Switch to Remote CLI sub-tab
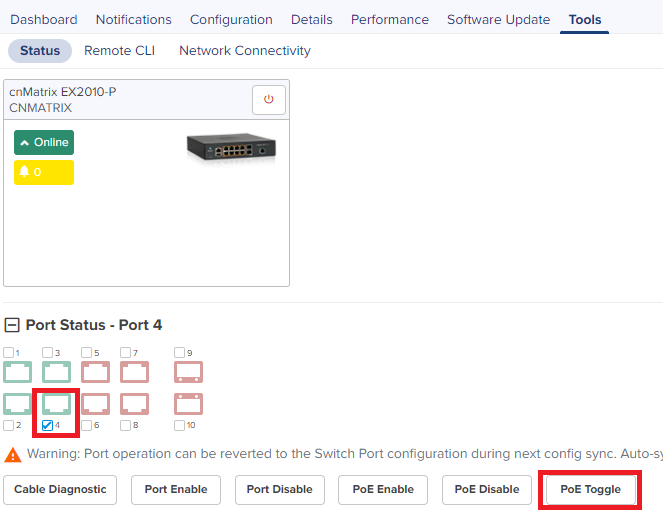The width and height of the screenshot is (663, 511). pyautogui.click(x=120, y=51)
